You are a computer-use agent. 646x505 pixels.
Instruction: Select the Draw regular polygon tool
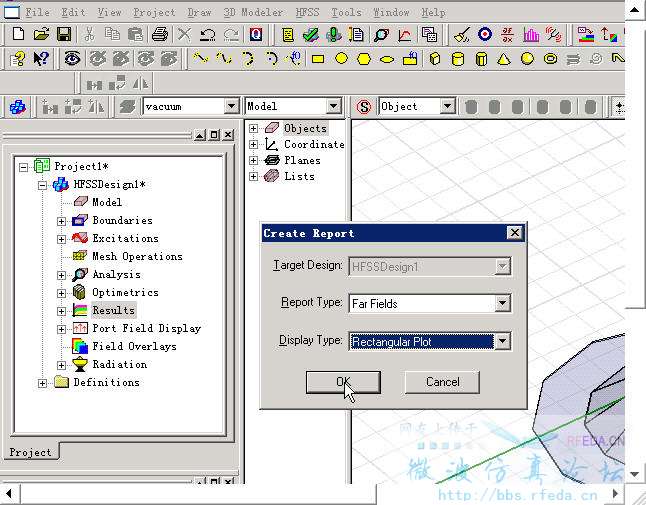coord(364,59)
